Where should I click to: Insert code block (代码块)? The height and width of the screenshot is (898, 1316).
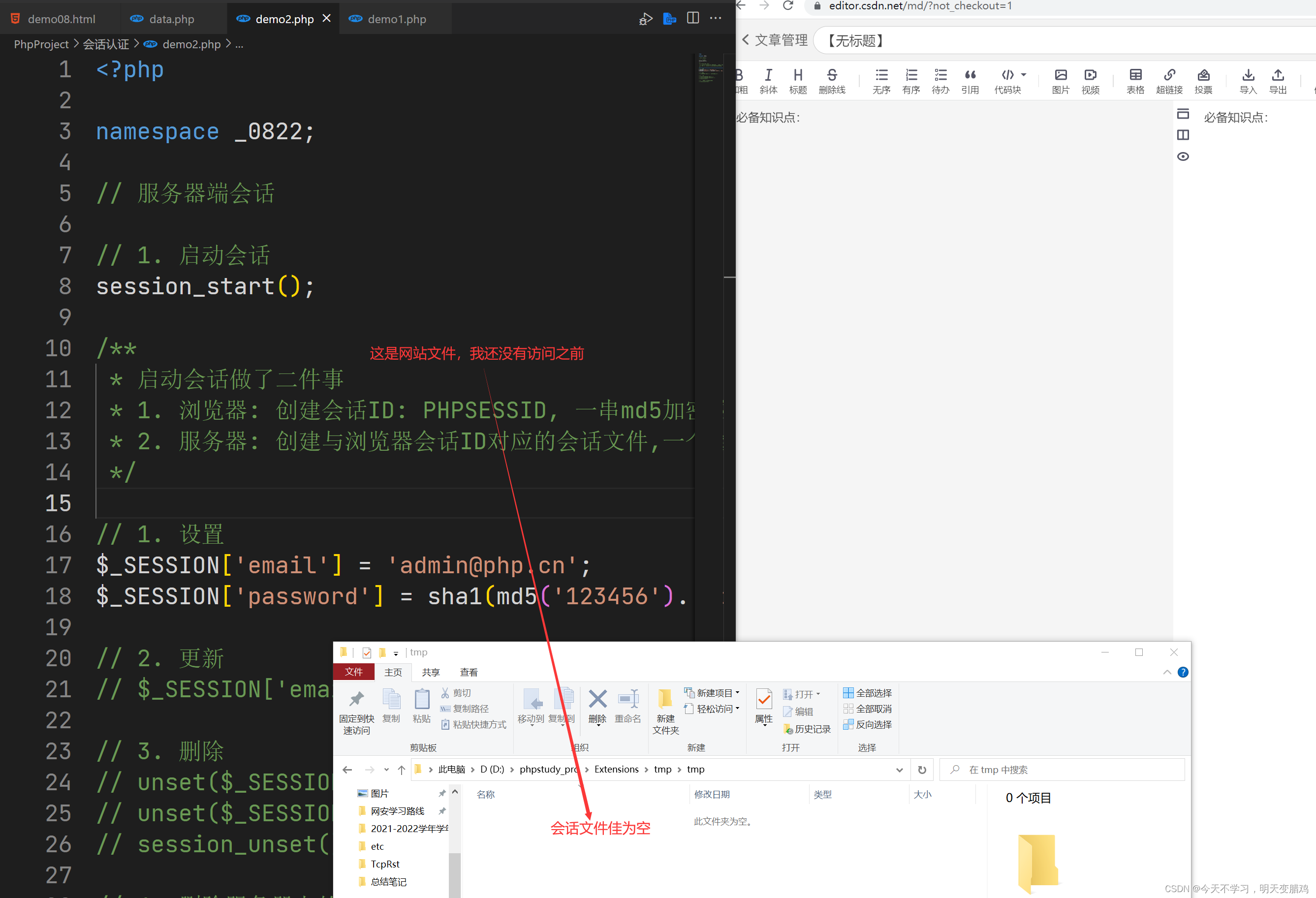(1007, 82)
